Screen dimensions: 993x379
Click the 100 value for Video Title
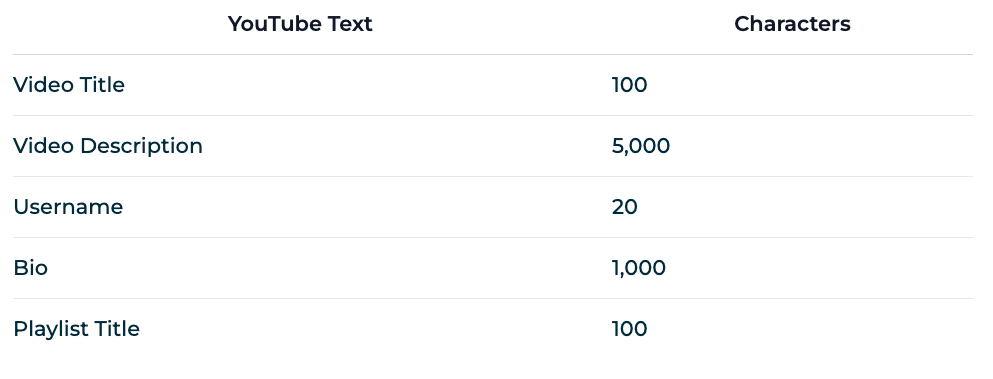pos(629,85)
